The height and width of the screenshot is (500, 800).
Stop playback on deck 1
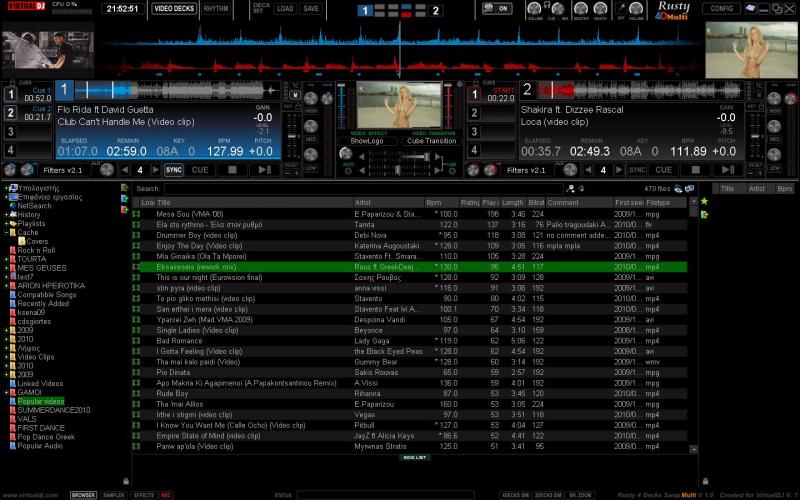point(232,170)
